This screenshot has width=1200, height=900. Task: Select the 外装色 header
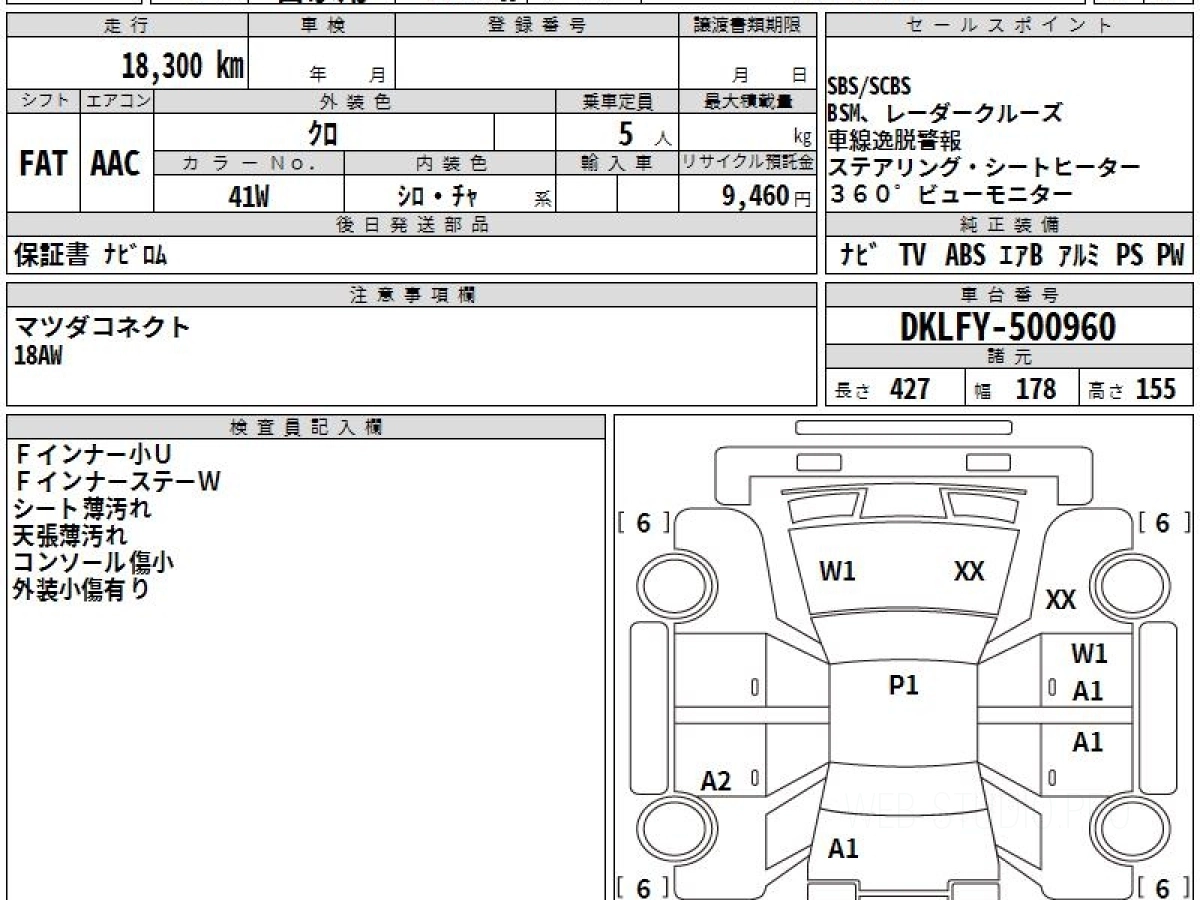(355, 101)
